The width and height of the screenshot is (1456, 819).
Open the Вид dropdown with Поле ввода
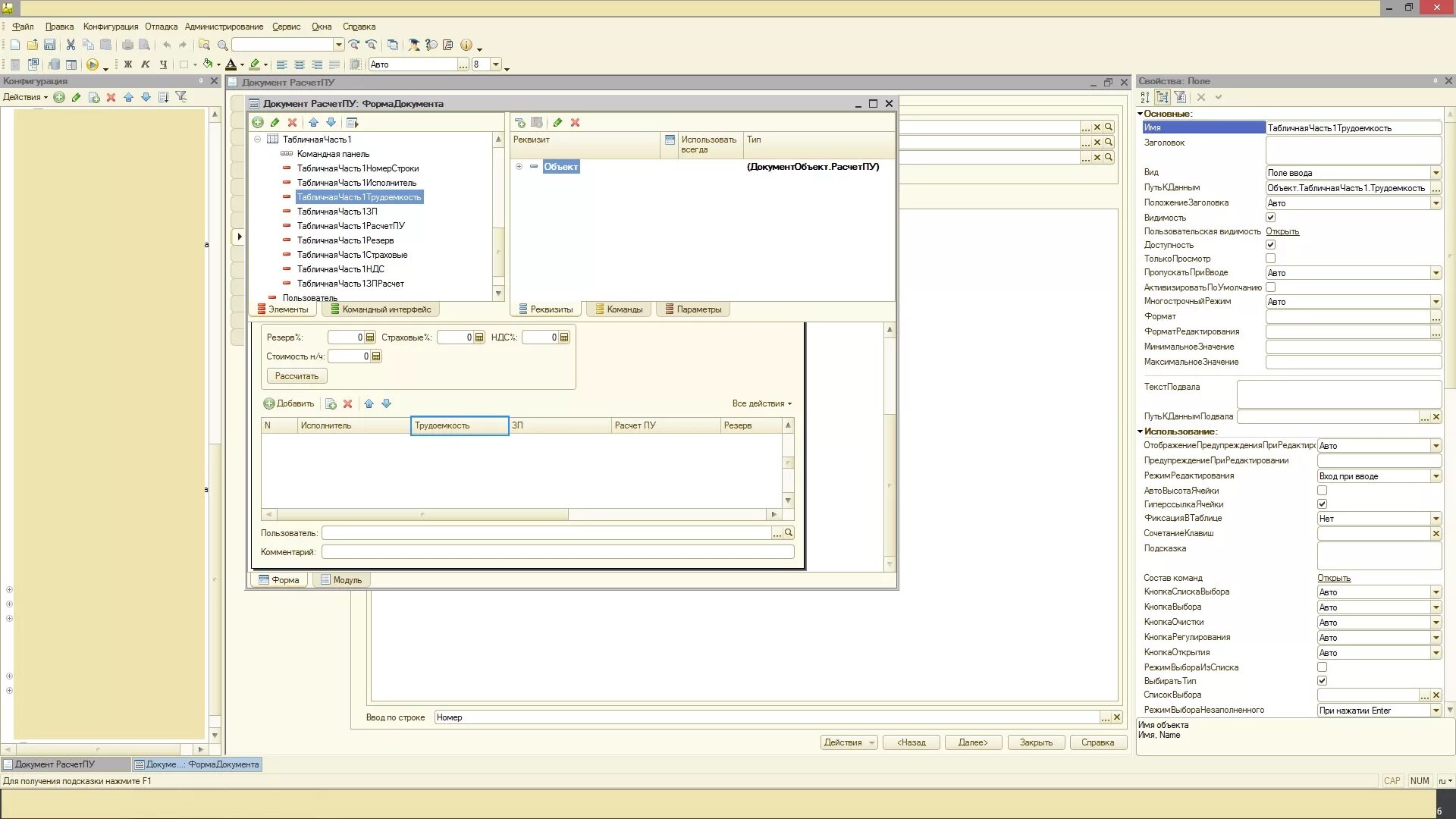coord(1436,173)
